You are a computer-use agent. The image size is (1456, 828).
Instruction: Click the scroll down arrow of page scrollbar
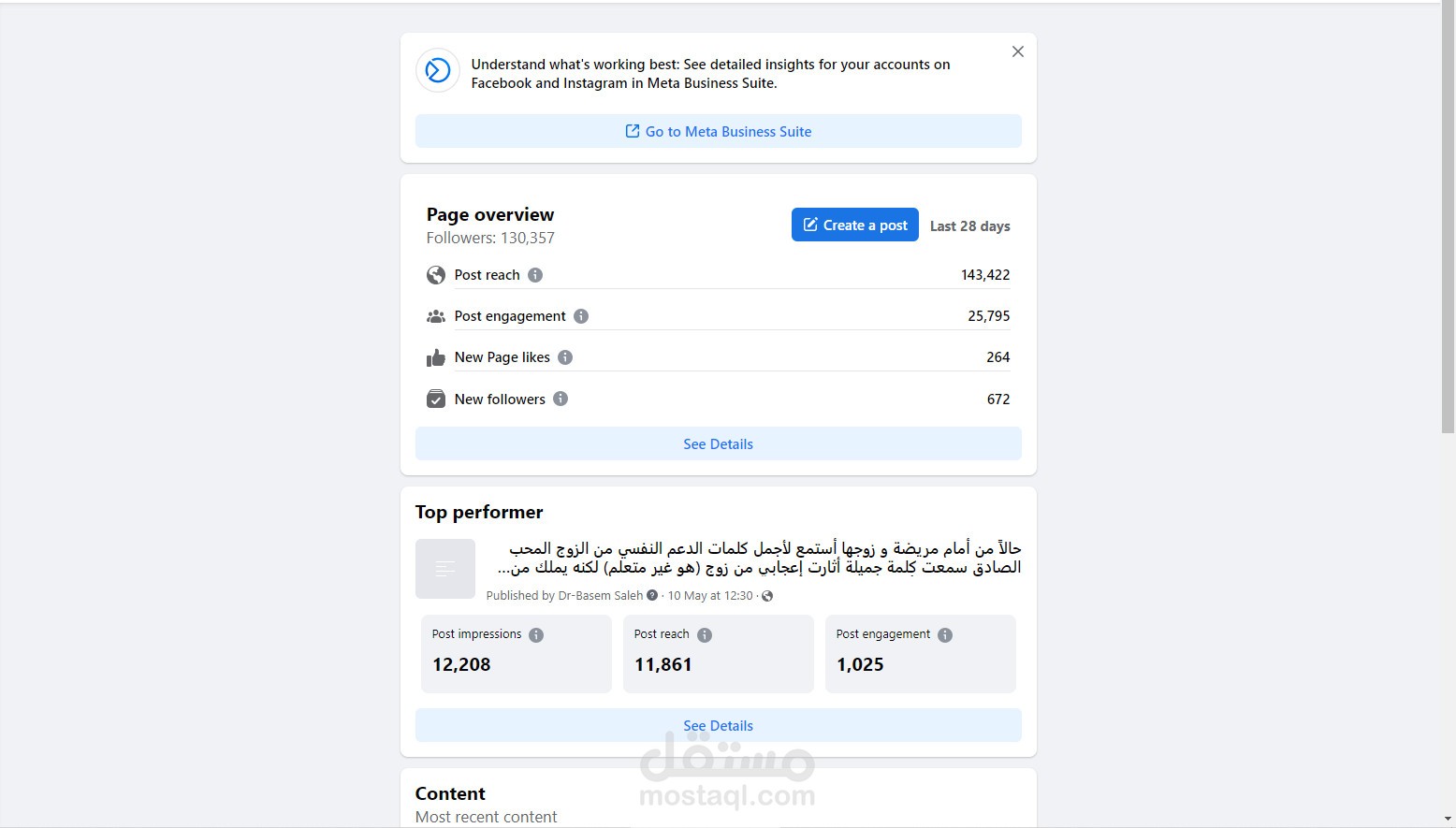[x=1449, y=819]
